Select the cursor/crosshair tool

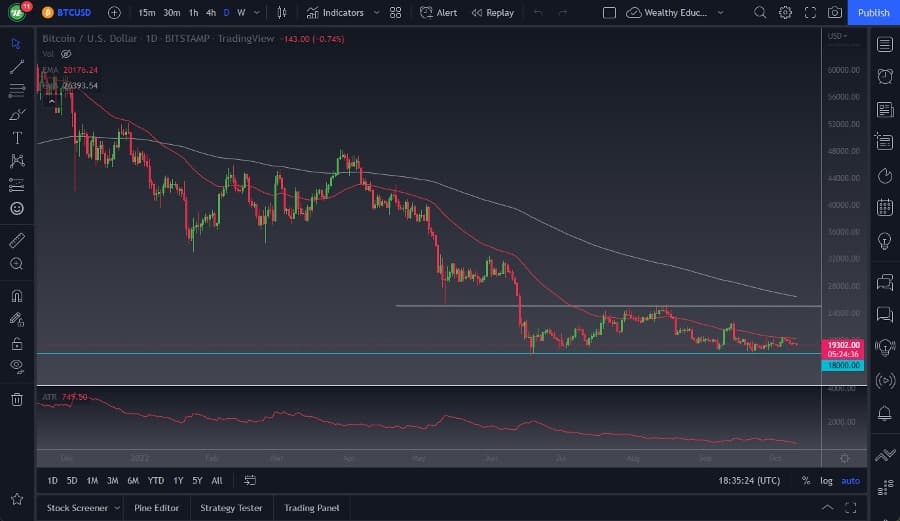[16, 44]
